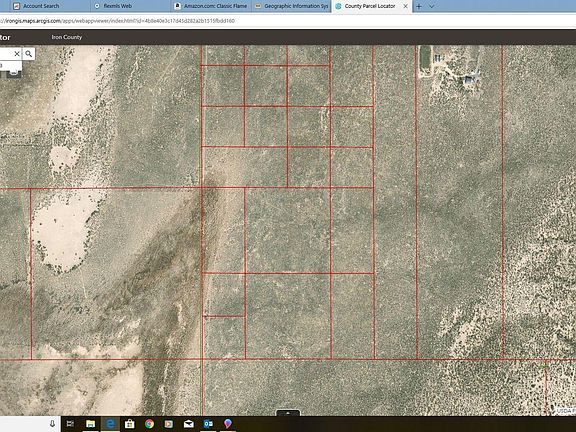This screenshot has width=576, height=432.
Task: Click the browser address bar URL
Action: 118,21
